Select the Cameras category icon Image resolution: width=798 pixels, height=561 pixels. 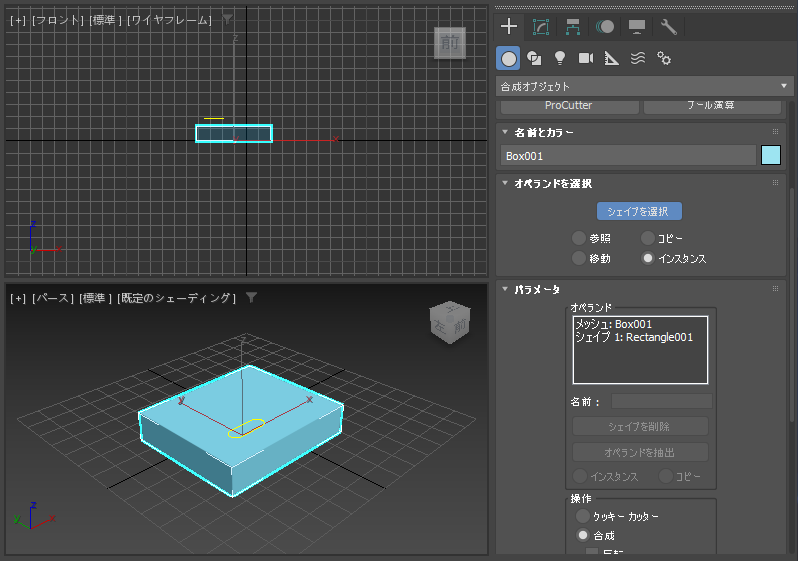586,59
